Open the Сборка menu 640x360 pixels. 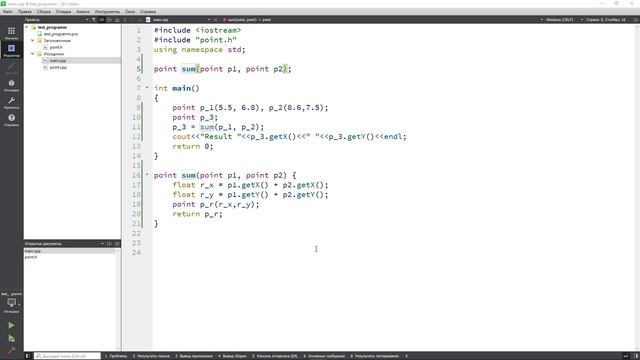coord(44,12)
